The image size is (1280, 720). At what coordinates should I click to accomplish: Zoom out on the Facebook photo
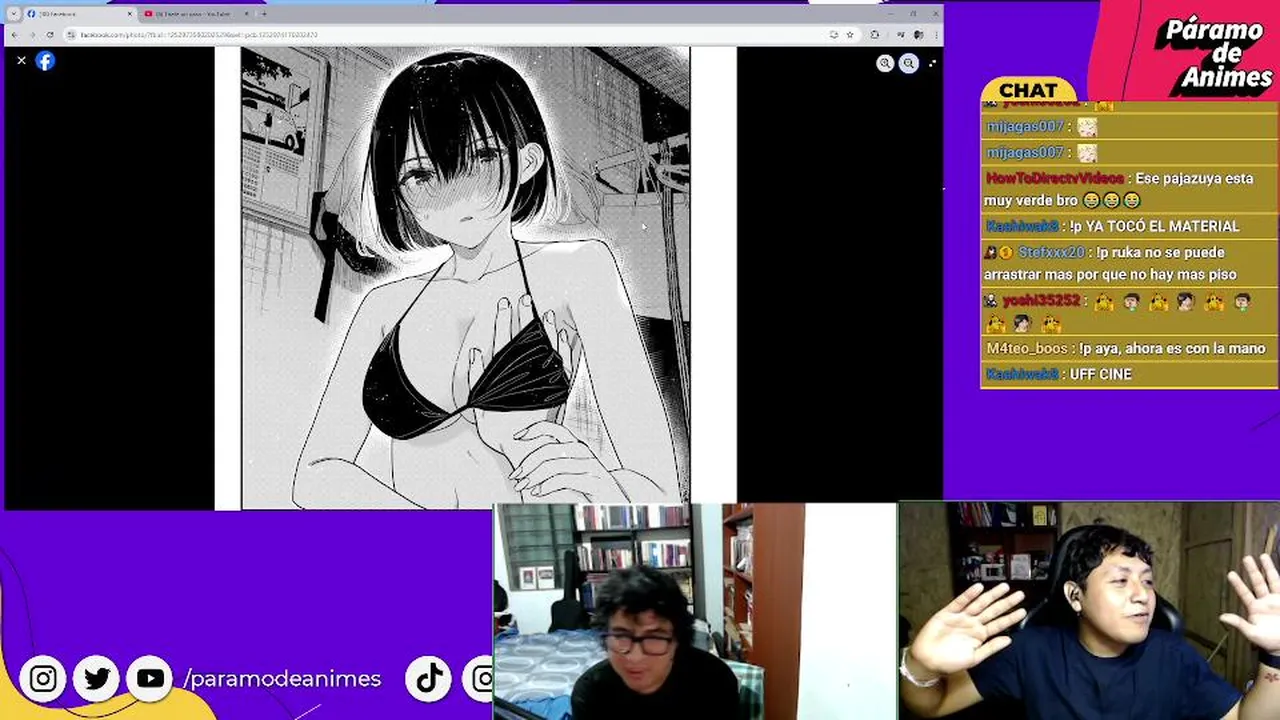(x=908, y=63)
